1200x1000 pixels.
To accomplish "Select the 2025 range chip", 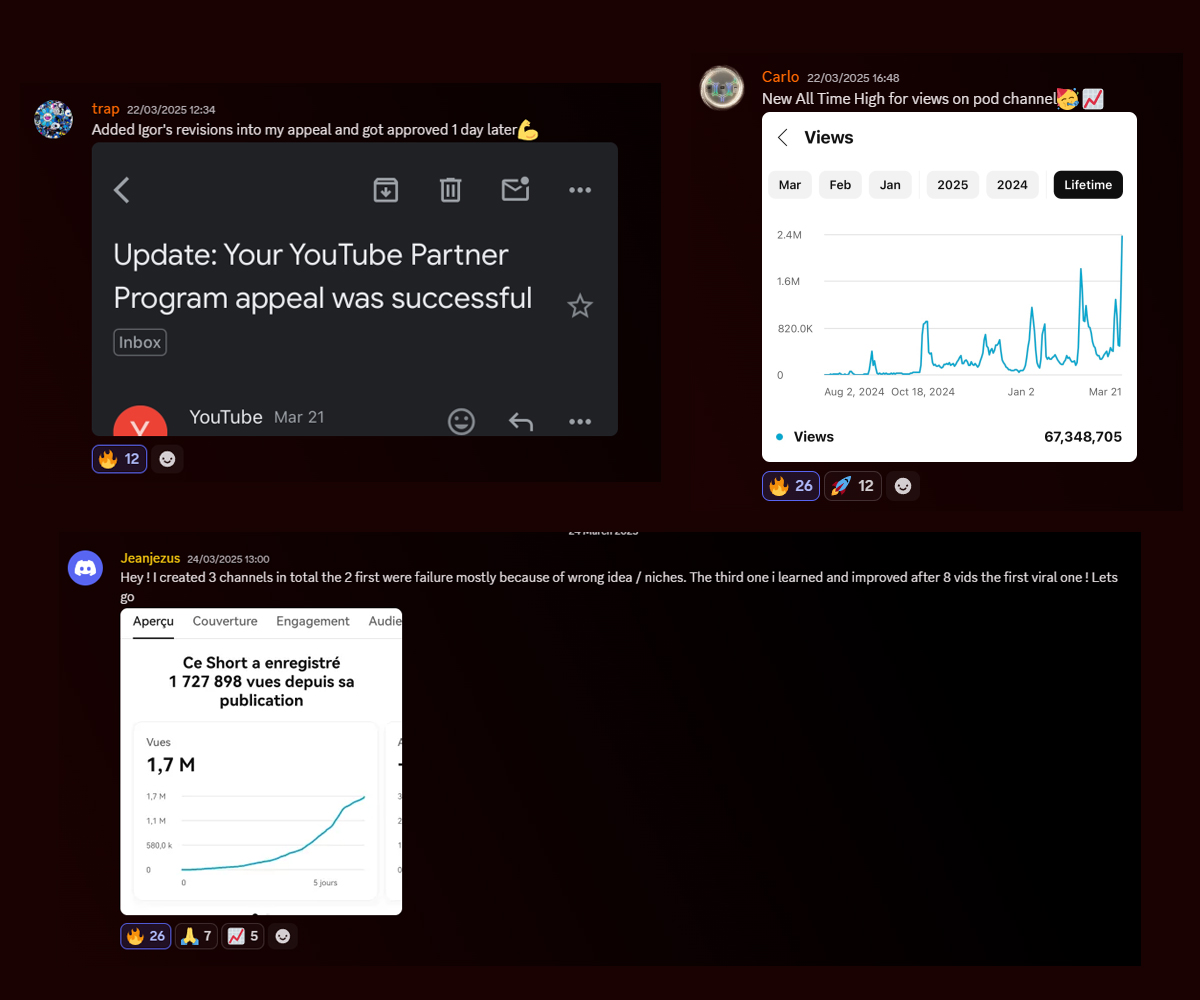I will pos(952,185).
